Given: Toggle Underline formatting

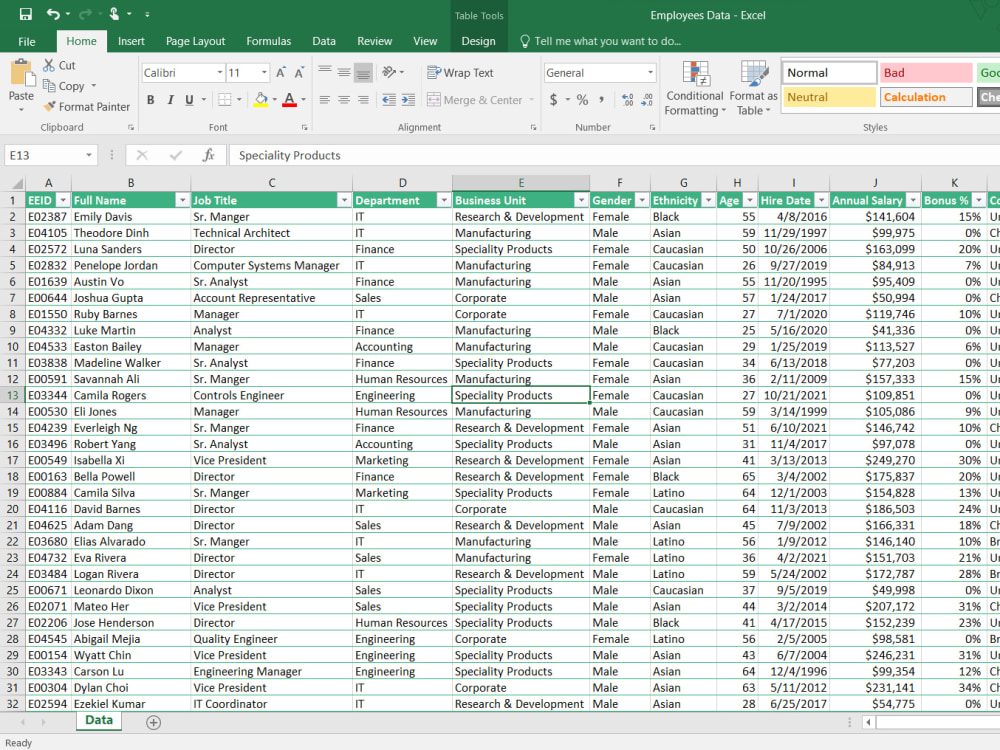Looking at the screenshot, I should pyautogui.click(x=189, y=99).
